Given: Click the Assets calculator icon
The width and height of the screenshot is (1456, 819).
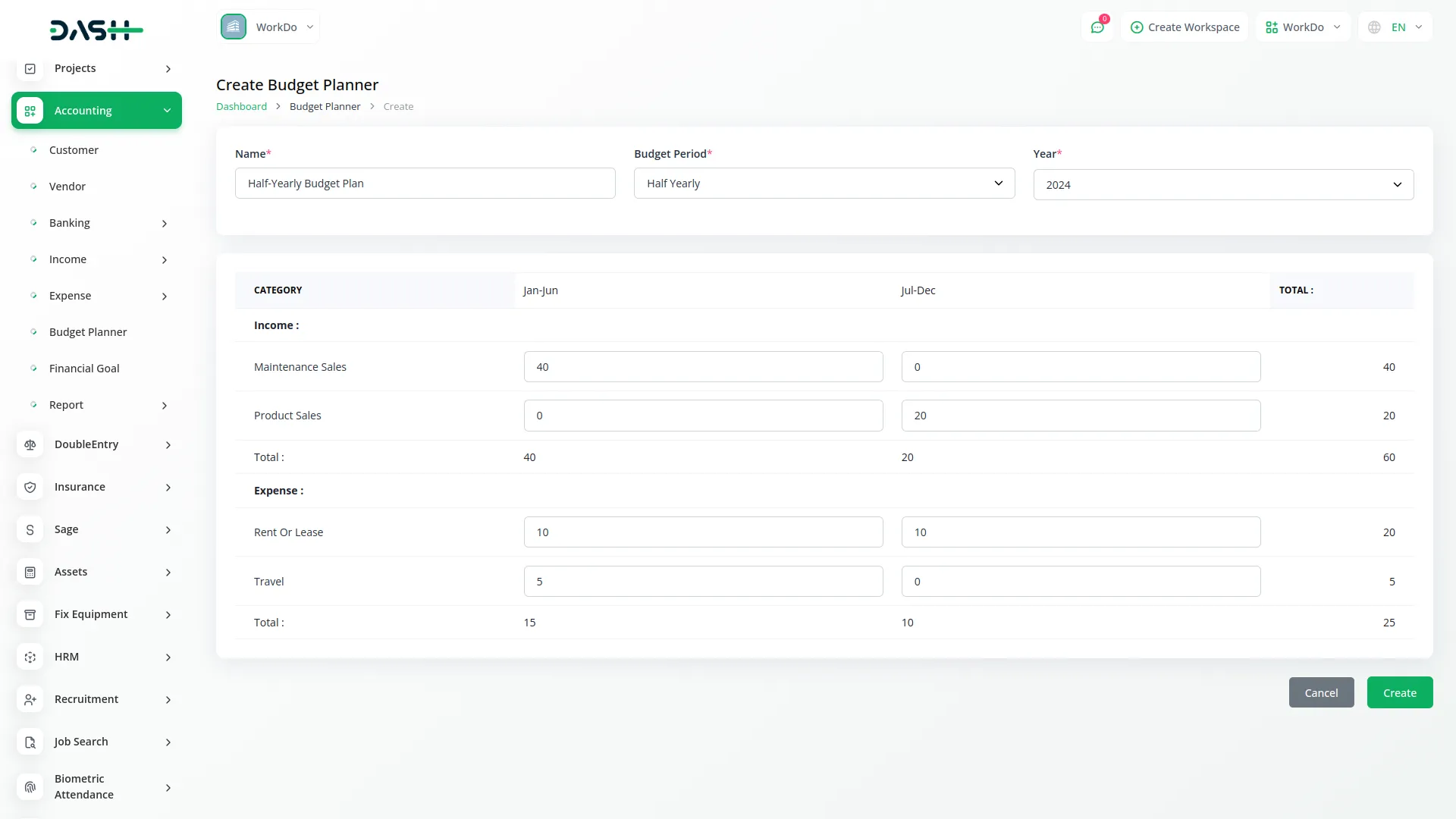Looking at the screenshot, I should pyautogui.click(x=30, y=573).
